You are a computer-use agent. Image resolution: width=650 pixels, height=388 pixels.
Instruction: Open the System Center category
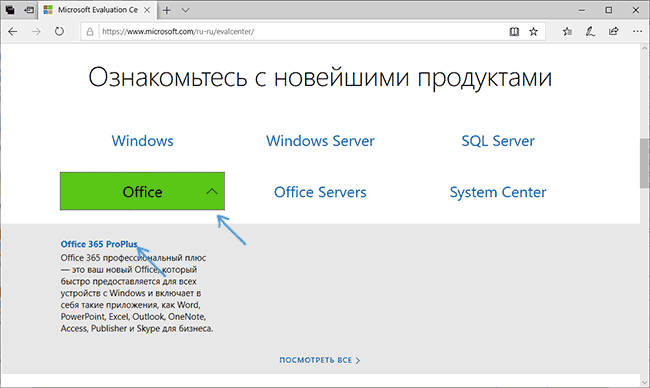(498, 192)
